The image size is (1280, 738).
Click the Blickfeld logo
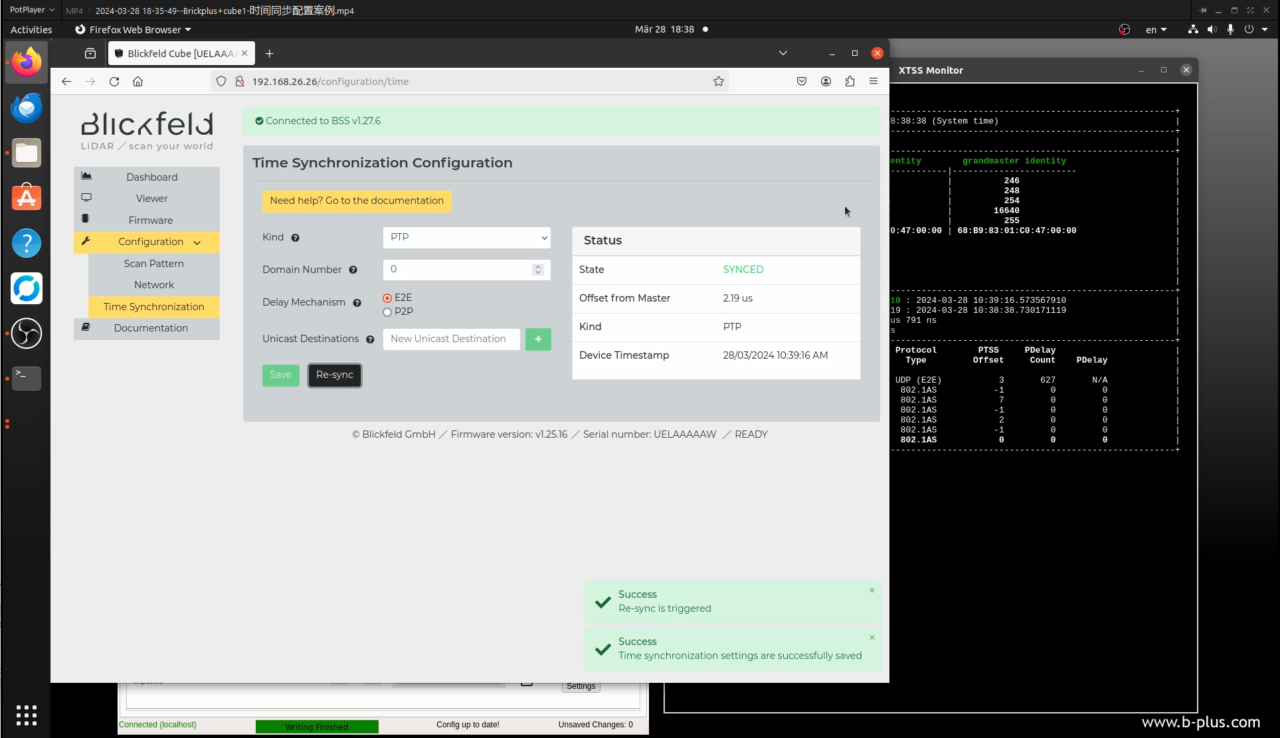click(147, 131)
